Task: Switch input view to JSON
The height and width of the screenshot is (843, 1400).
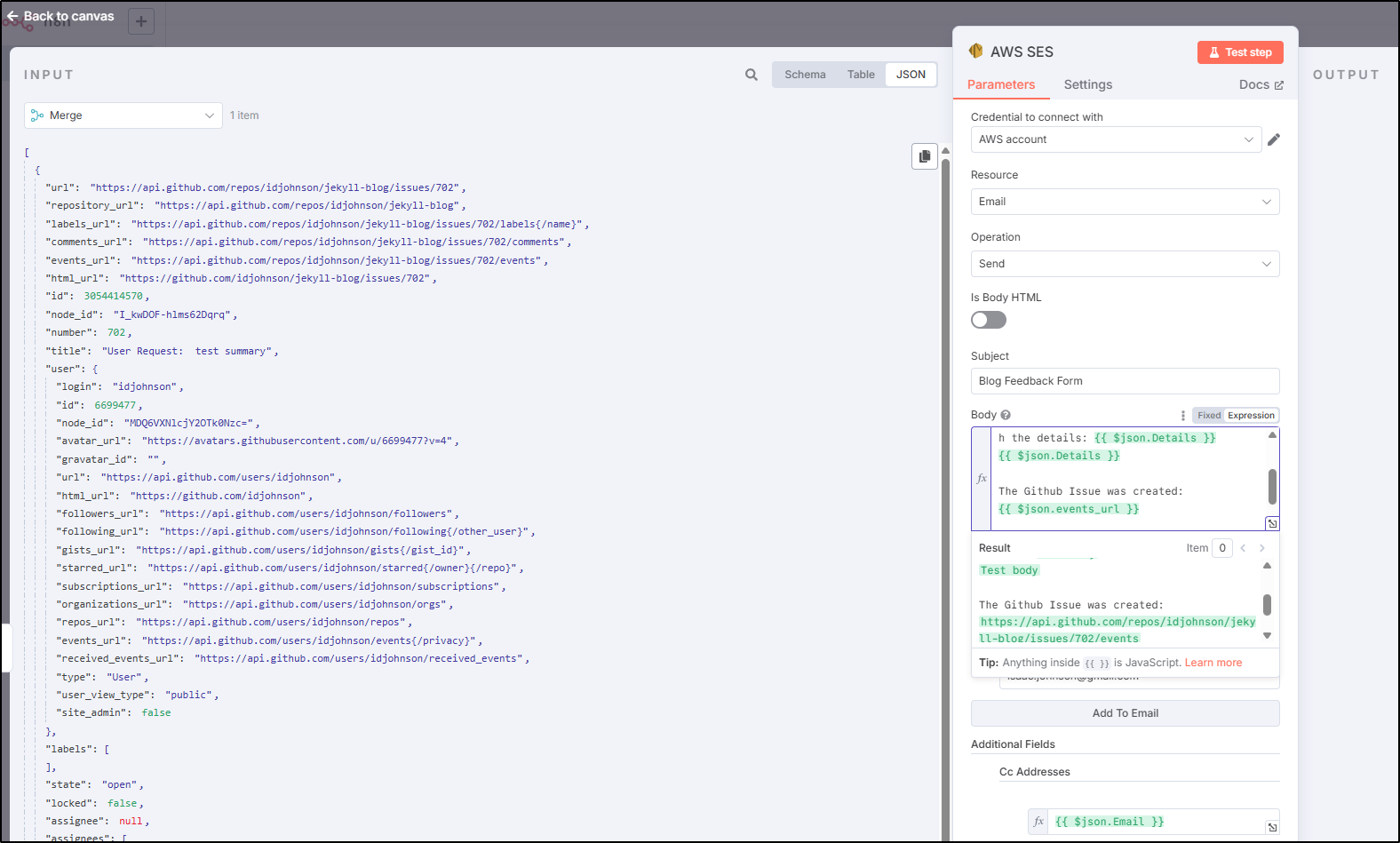Action: point(911,75)
